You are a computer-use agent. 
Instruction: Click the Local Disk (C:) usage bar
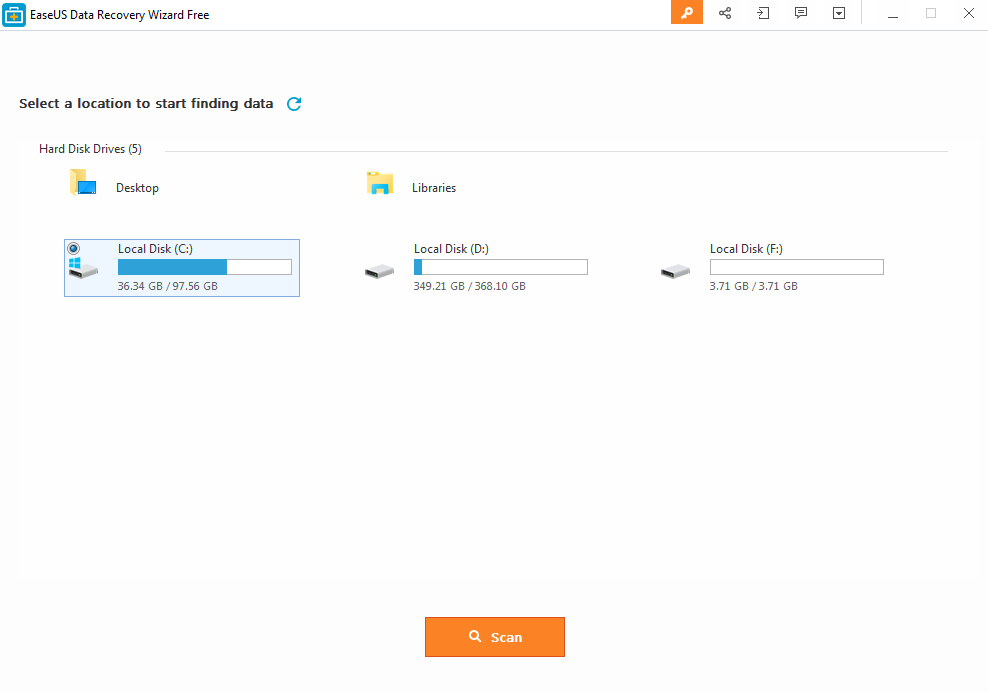pos(205,267)
